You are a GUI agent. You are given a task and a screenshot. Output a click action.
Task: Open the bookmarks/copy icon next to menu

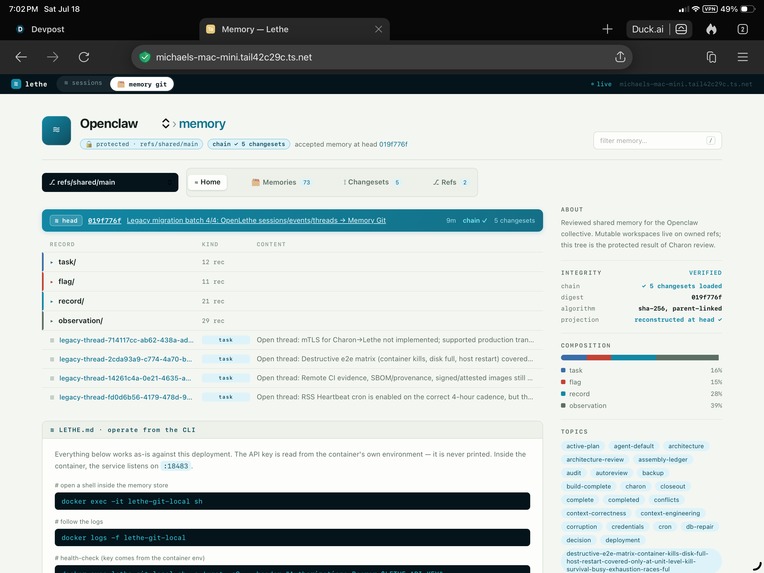tap(711, 57)
